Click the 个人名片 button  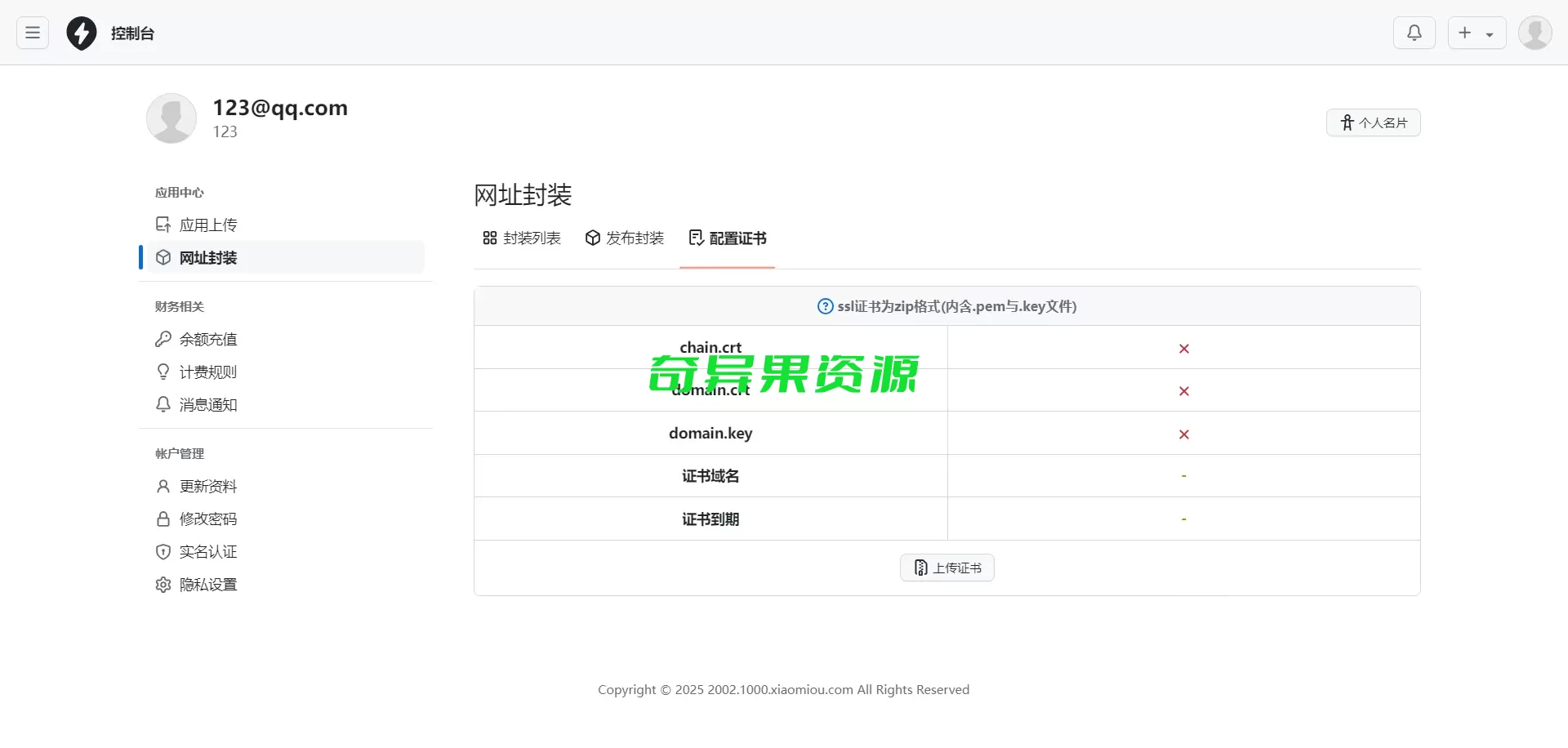1374,122
